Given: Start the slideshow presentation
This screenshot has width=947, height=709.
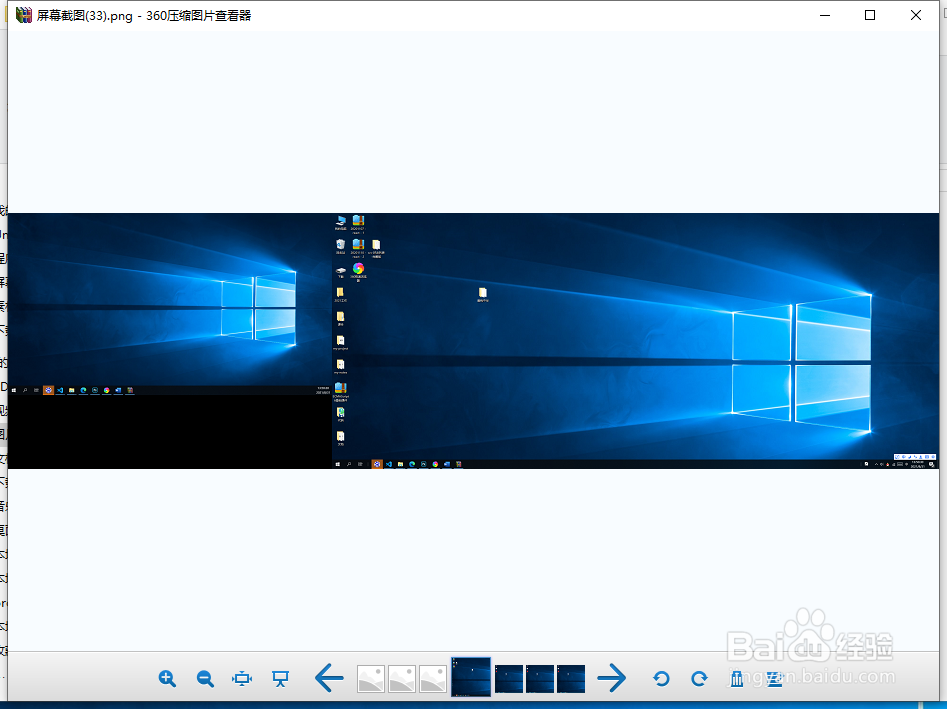Looking at the screenshot, I should [x=280, y=678].
